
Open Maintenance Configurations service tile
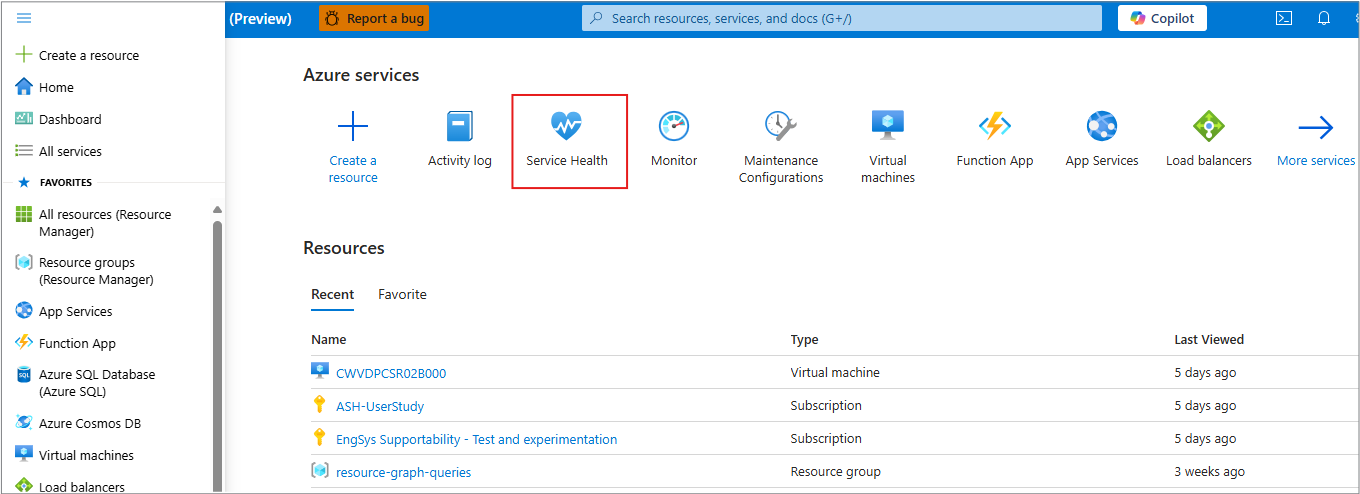click(x=781, y=147)
